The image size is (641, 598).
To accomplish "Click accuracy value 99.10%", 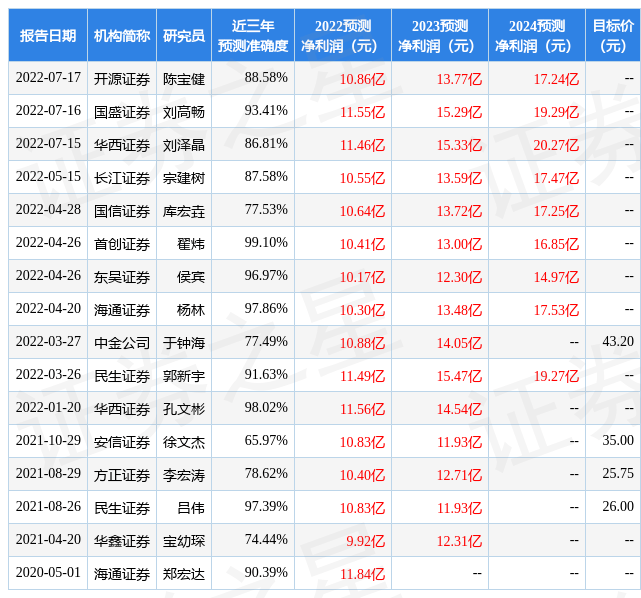I will 266,243.
